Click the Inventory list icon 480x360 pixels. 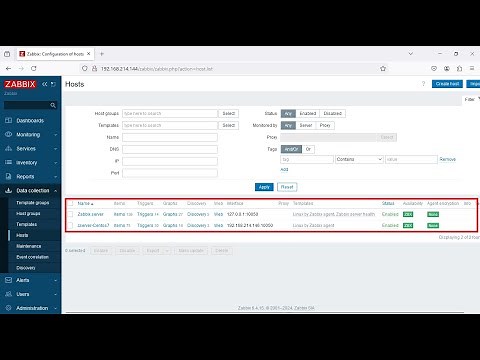tap(9, 162)
